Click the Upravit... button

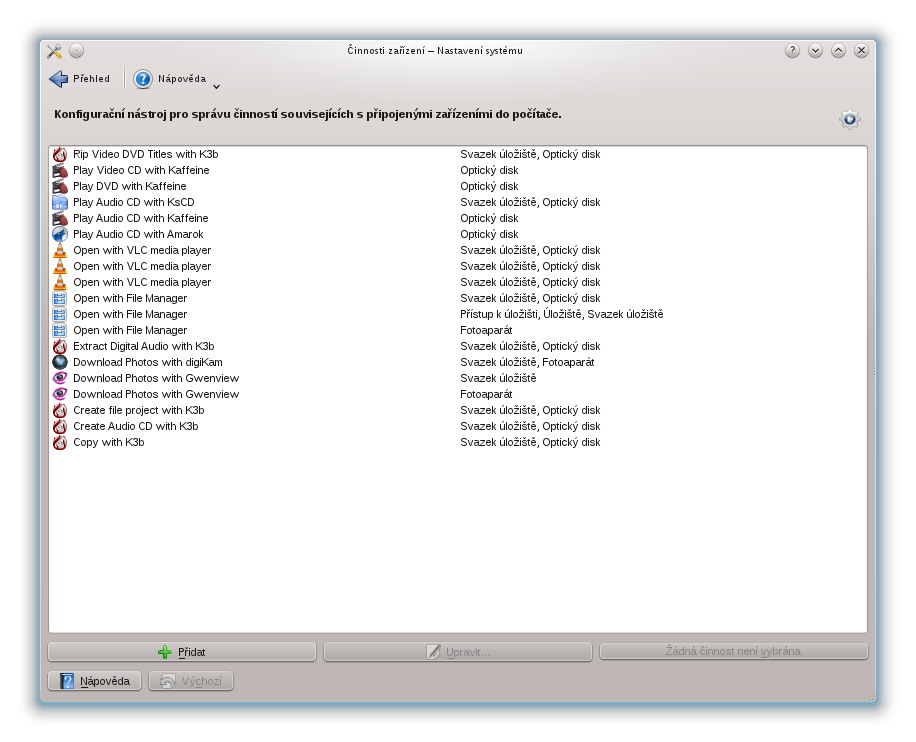tap(458, 652)
